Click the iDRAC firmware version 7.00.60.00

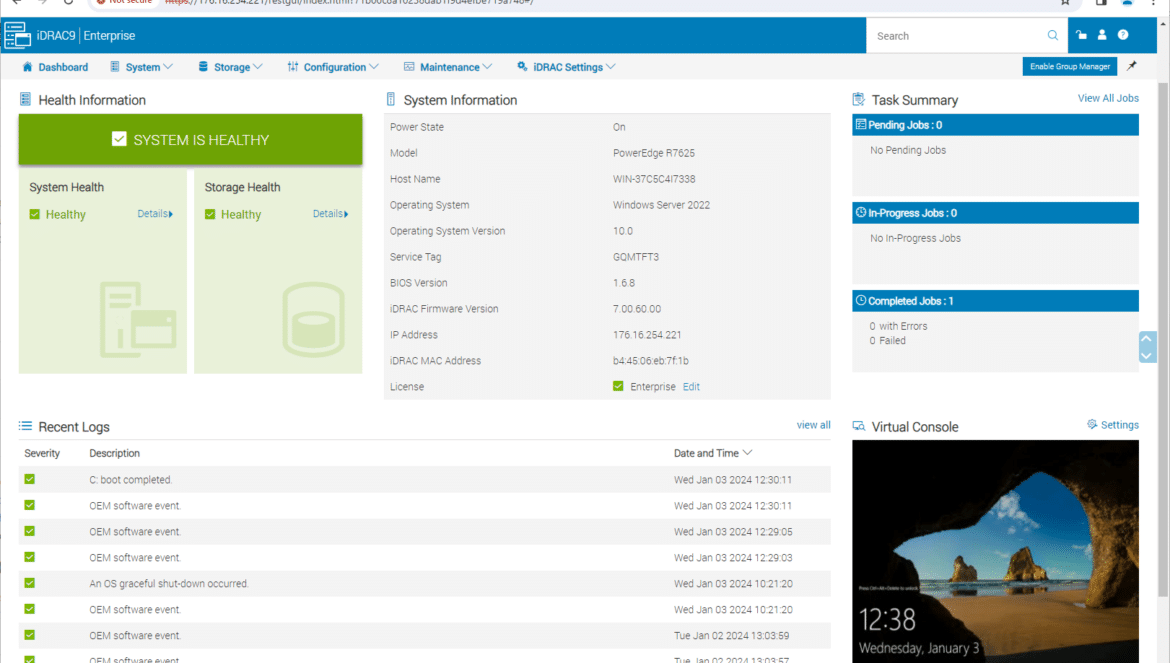pos(636,309)
